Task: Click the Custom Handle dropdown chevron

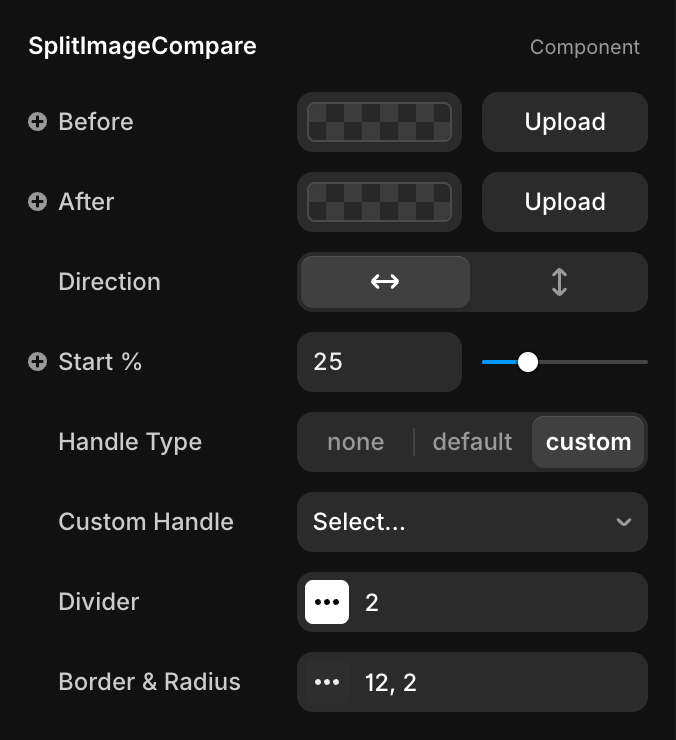Action: click(624, 522)
